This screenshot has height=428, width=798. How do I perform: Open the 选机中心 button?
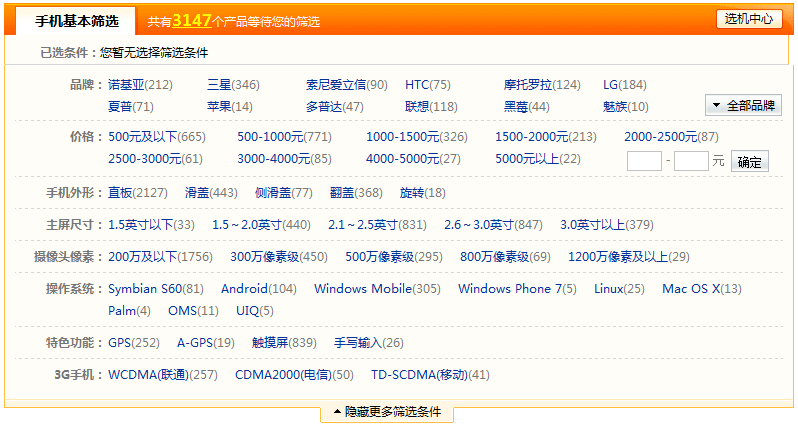point(749,19)
